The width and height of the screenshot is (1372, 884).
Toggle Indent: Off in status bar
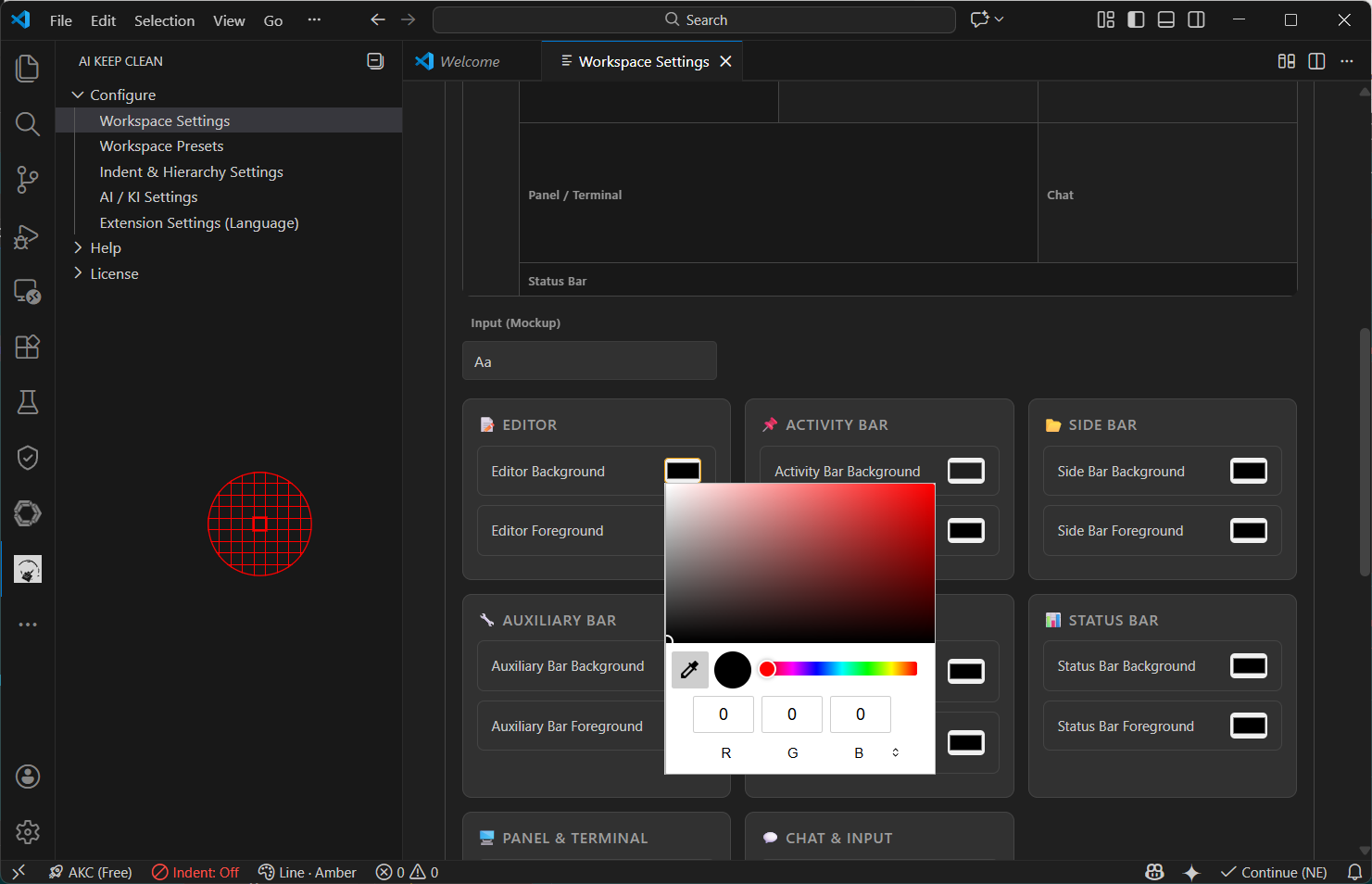[x=195, y=872]
